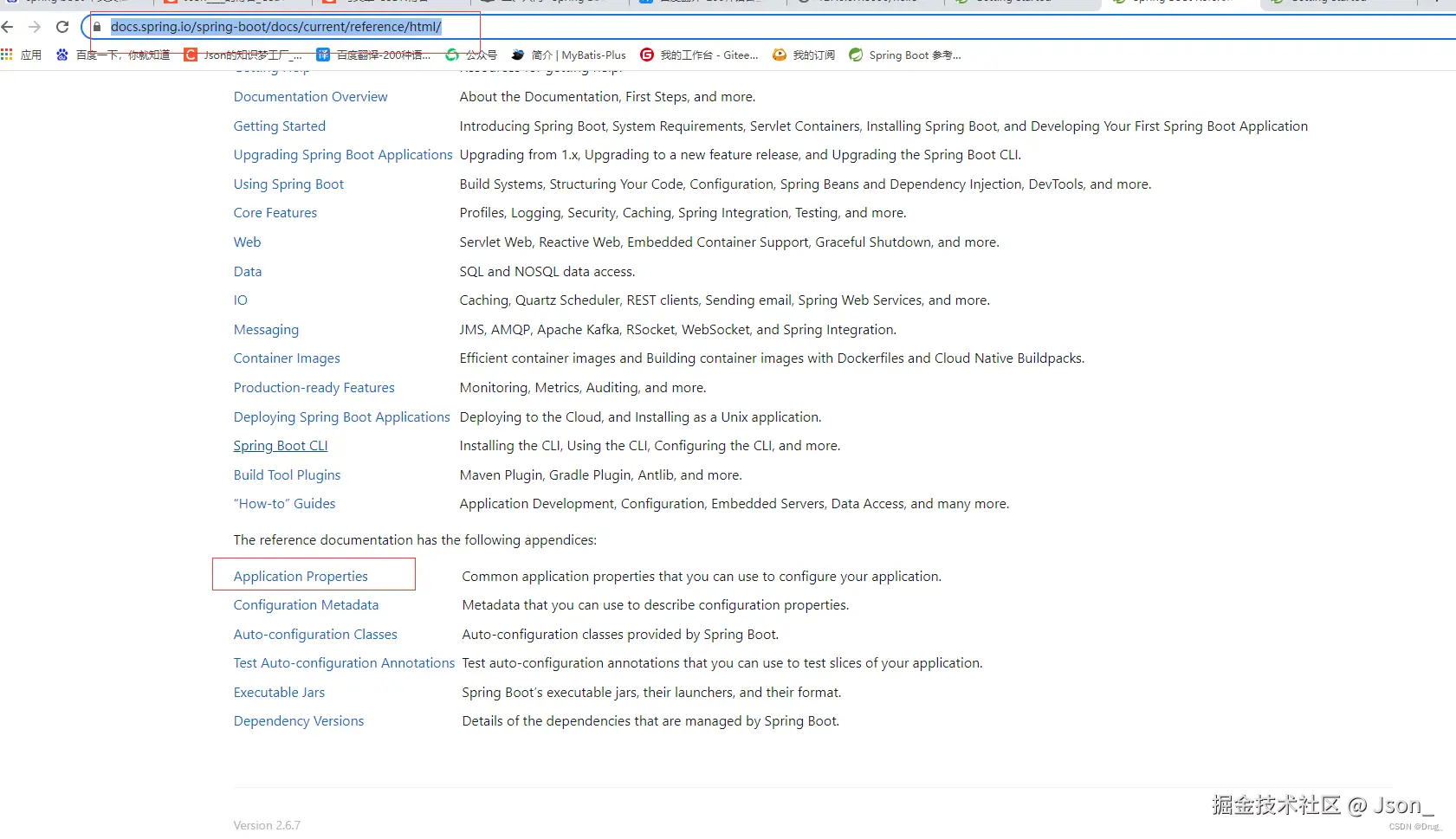Viewport: 1456px width, 839px height.
Task: Click the text starting "Upgrading from 1.x"
Action: tap(741, 155)
